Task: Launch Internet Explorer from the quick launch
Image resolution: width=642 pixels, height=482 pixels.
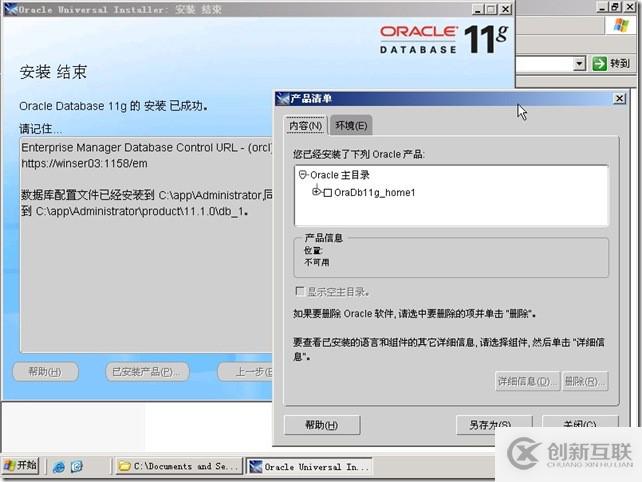Action: pyautogui.click(x=59, y=466)
